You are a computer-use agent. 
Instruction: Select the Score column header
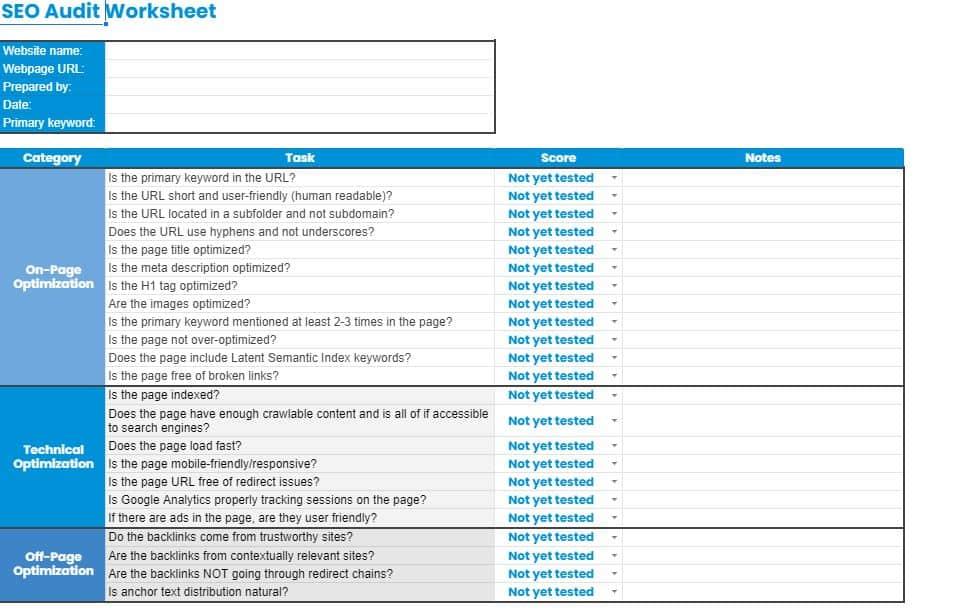point(558,158)
